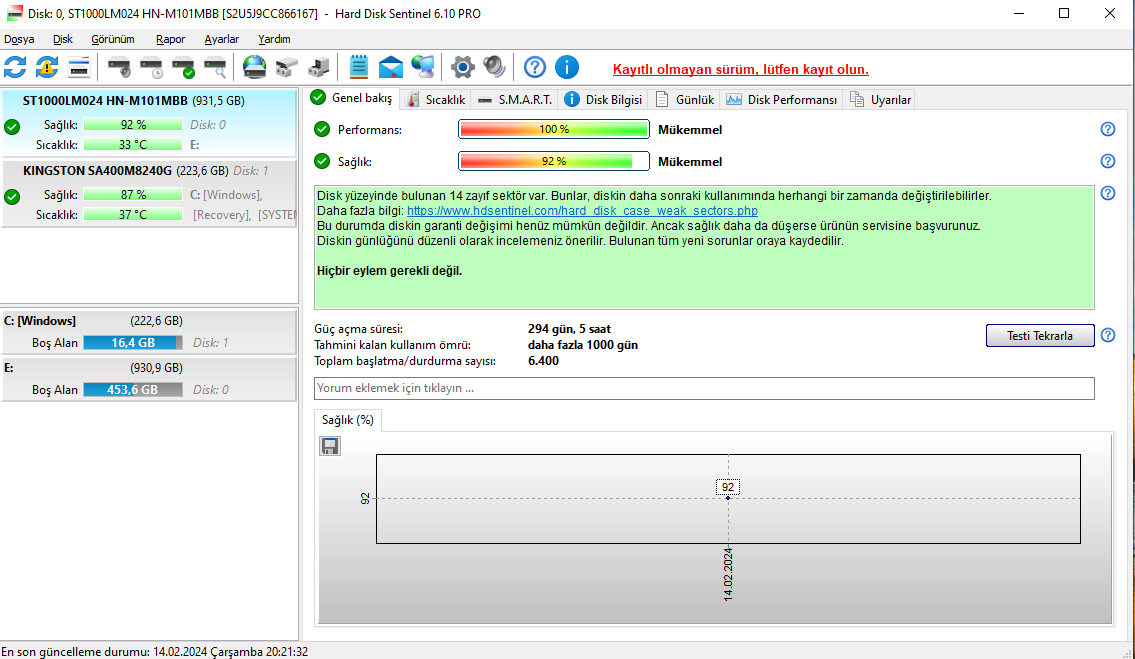Viewport: 1135px width, 659px height.
Task: Click the disk with clock toolbar icon
Action: pyautogui.click(x=151, y=67)
